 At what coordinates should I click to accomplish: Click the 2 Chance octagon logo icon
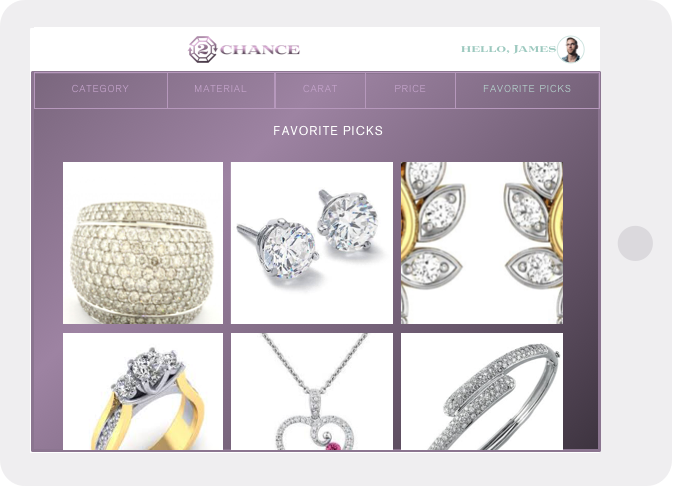click(203, 50)
